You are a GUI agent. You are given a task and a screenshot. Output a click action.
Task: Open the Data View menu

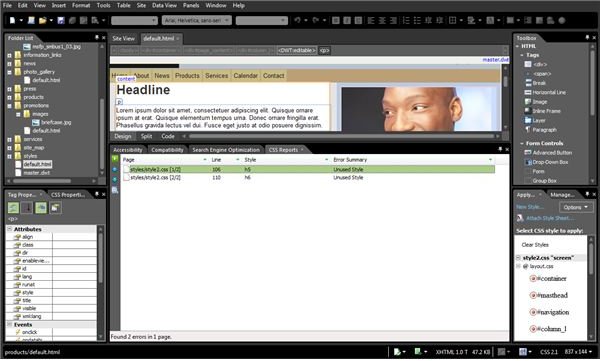[x=164, y=5]
